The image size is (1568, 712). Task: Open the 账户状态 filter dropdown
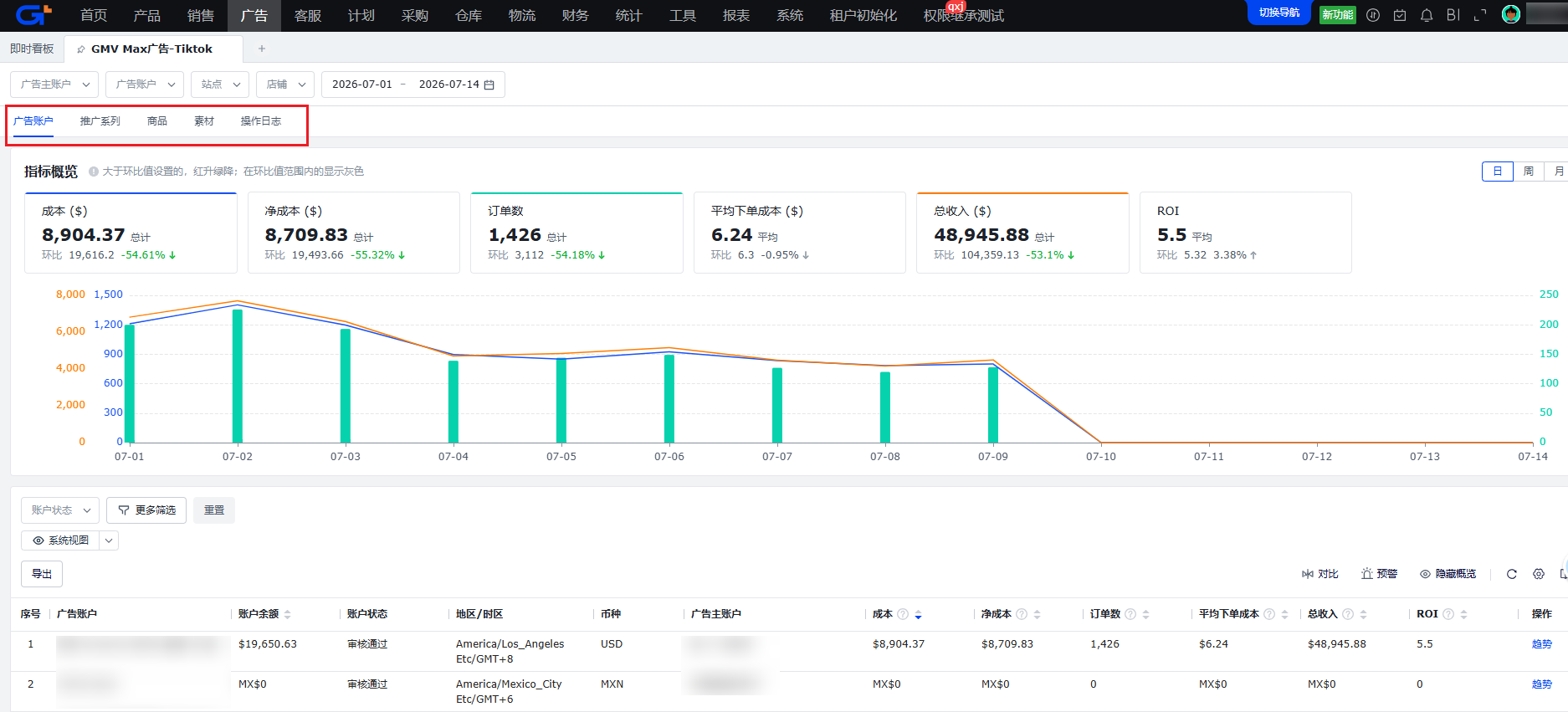[60, 510]
